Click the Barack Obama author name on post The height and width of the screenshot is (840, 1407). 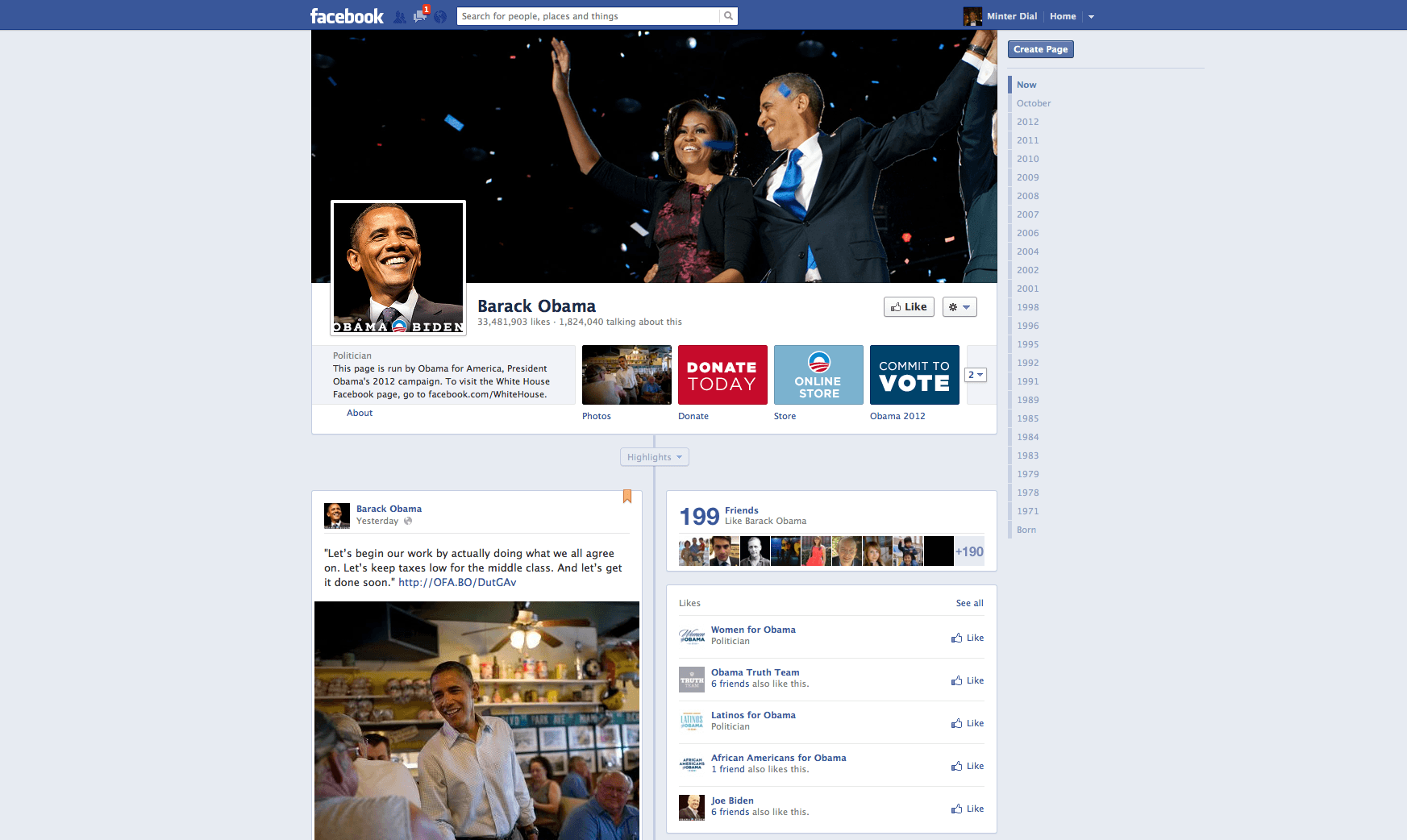coord(389,509)
